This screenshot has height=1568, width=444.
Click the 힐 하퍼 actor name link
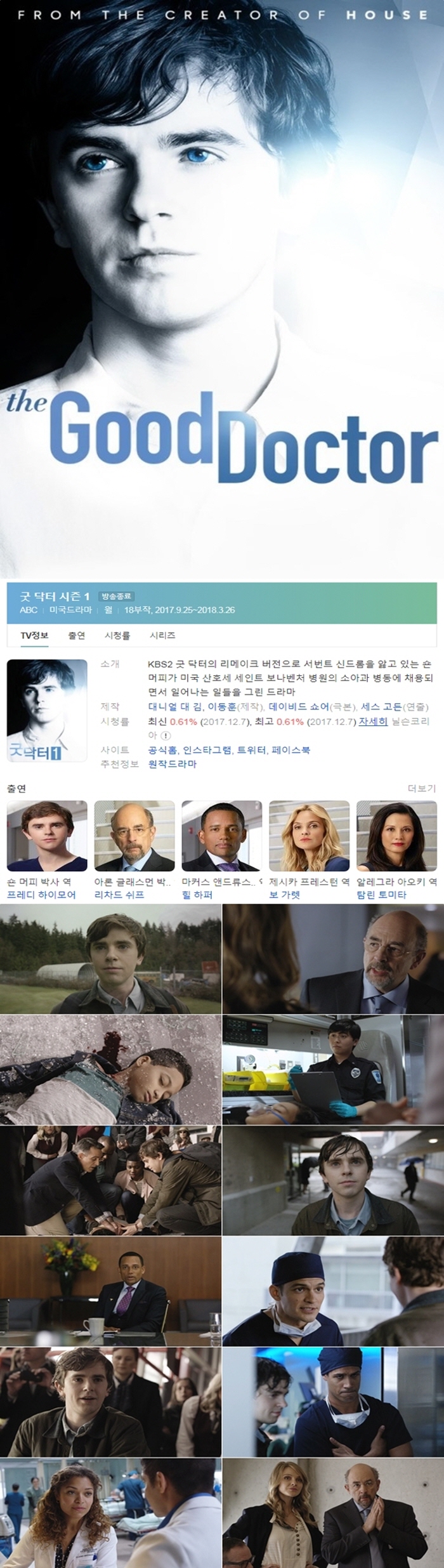[197, 895]
